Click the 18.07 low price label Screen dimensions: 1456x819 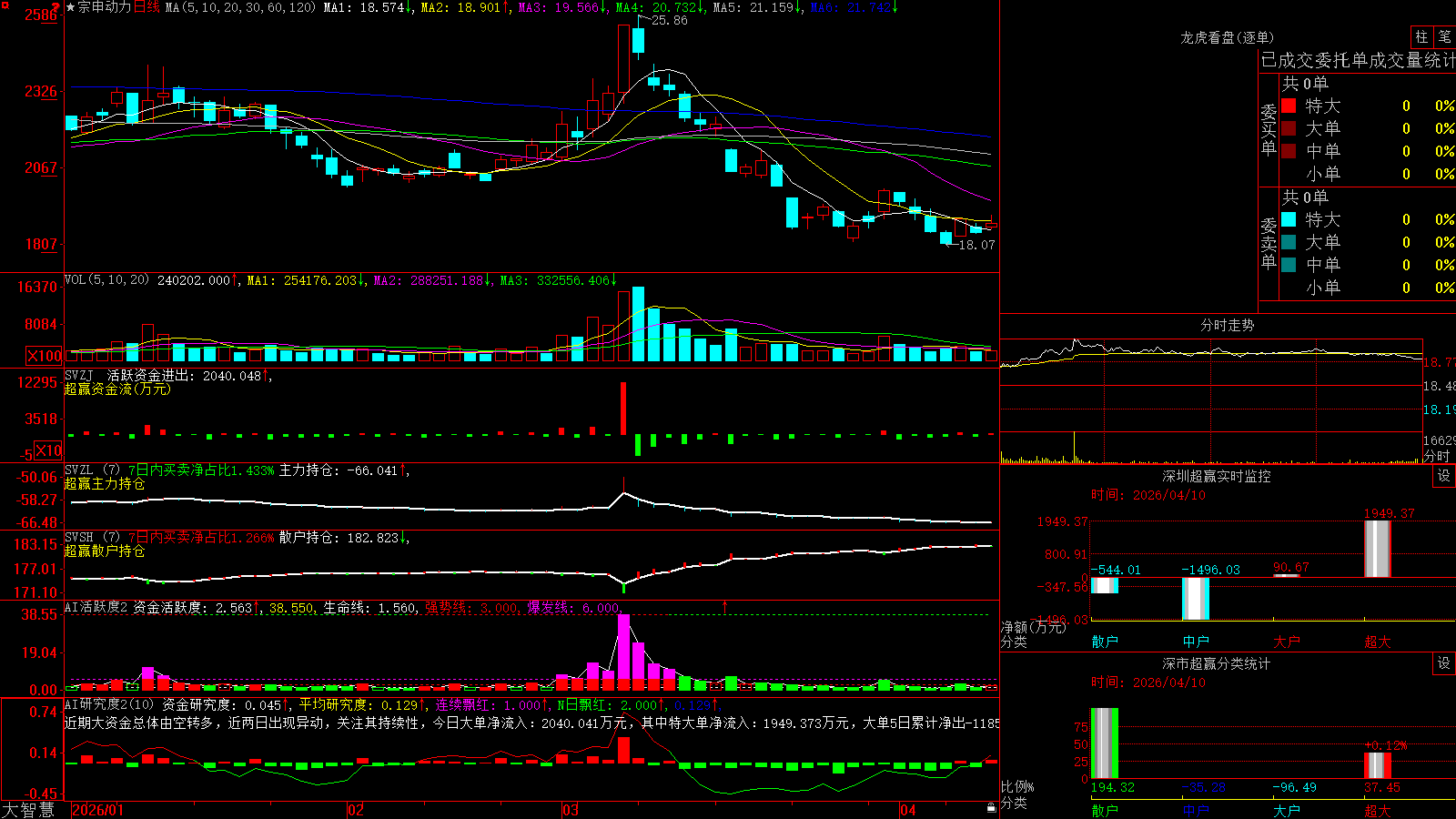coord(977,245)
